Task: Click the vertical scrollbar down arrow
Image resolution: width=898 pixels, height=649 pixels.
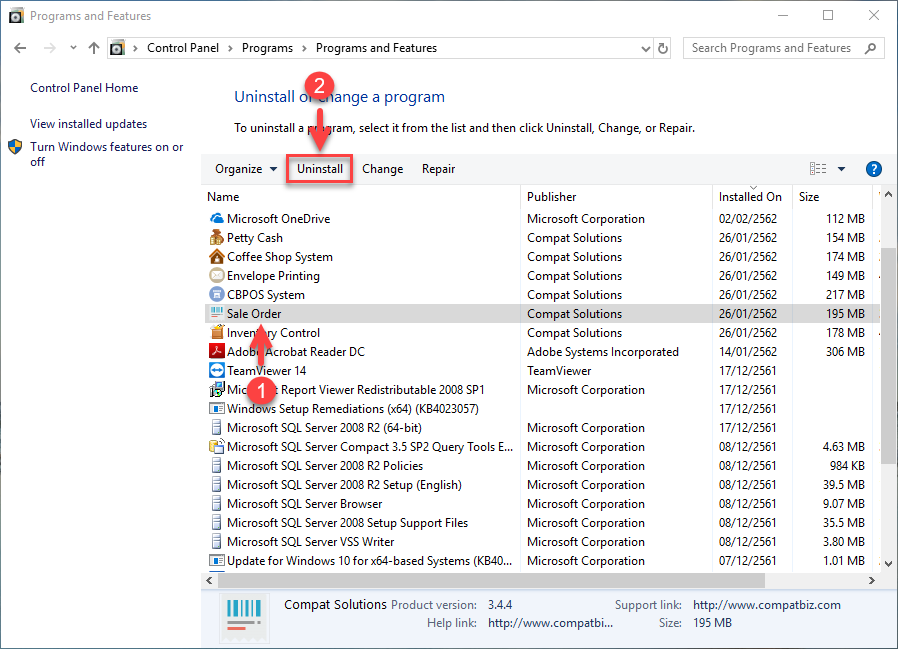Action: click(x=888, y=564)
